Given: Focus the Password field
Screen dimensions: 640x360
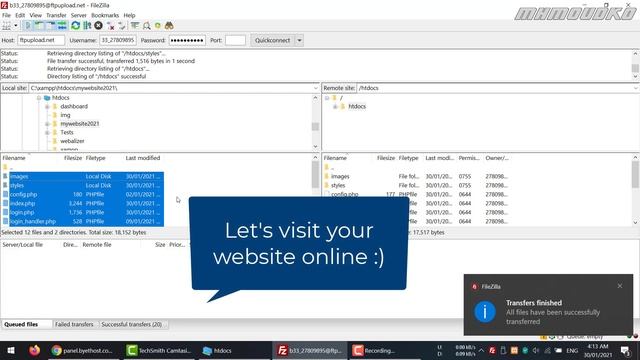Looking at the screenshot, I should (187, 40).
